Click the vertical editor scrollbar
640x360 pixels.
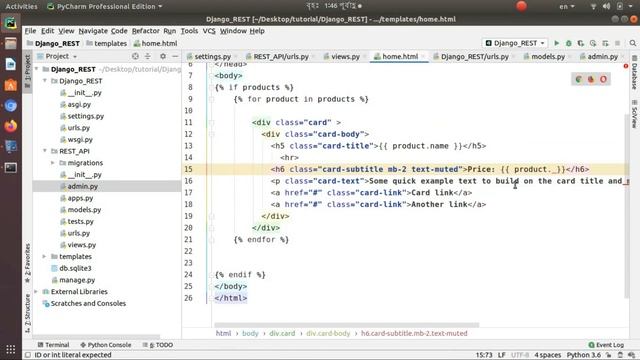(627, 206)
